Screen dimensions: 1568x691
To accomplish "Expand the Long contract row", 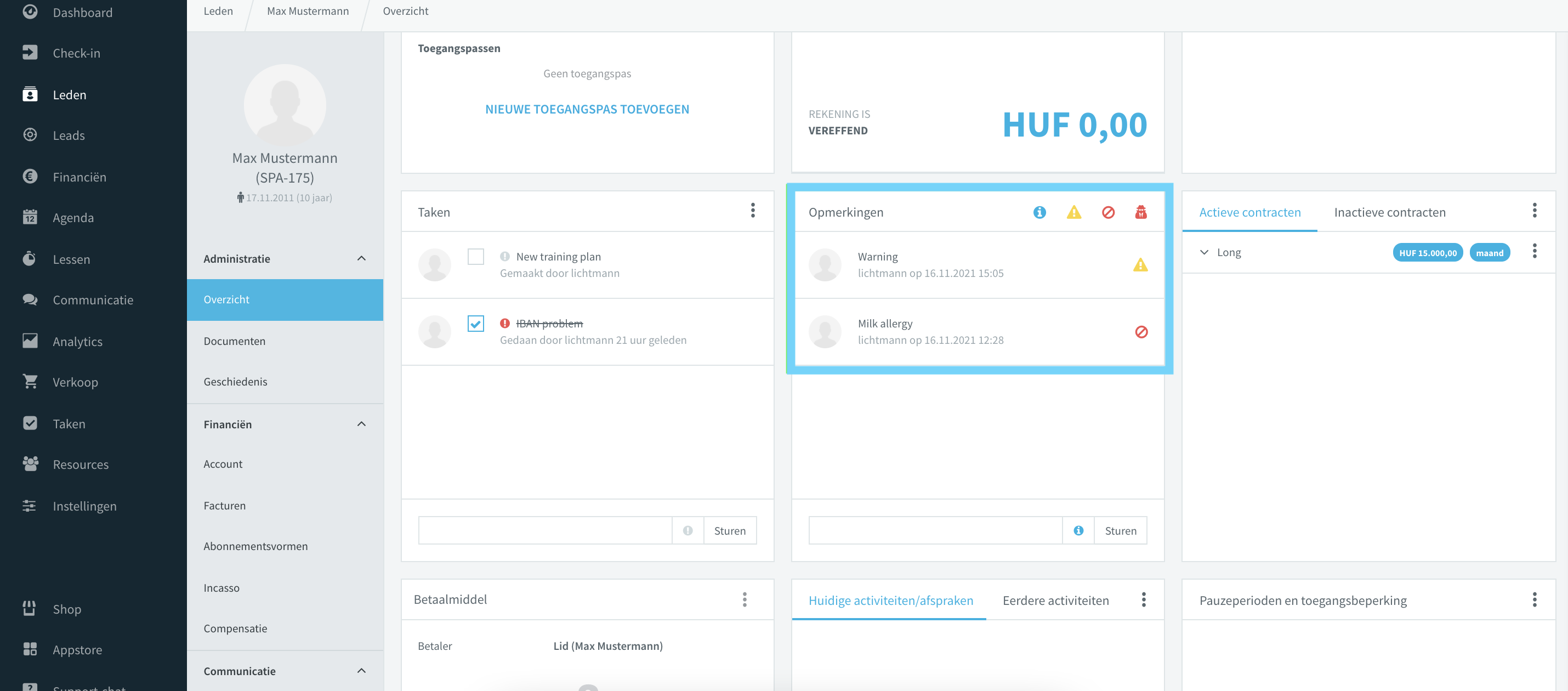I will tap(1203, 252).
